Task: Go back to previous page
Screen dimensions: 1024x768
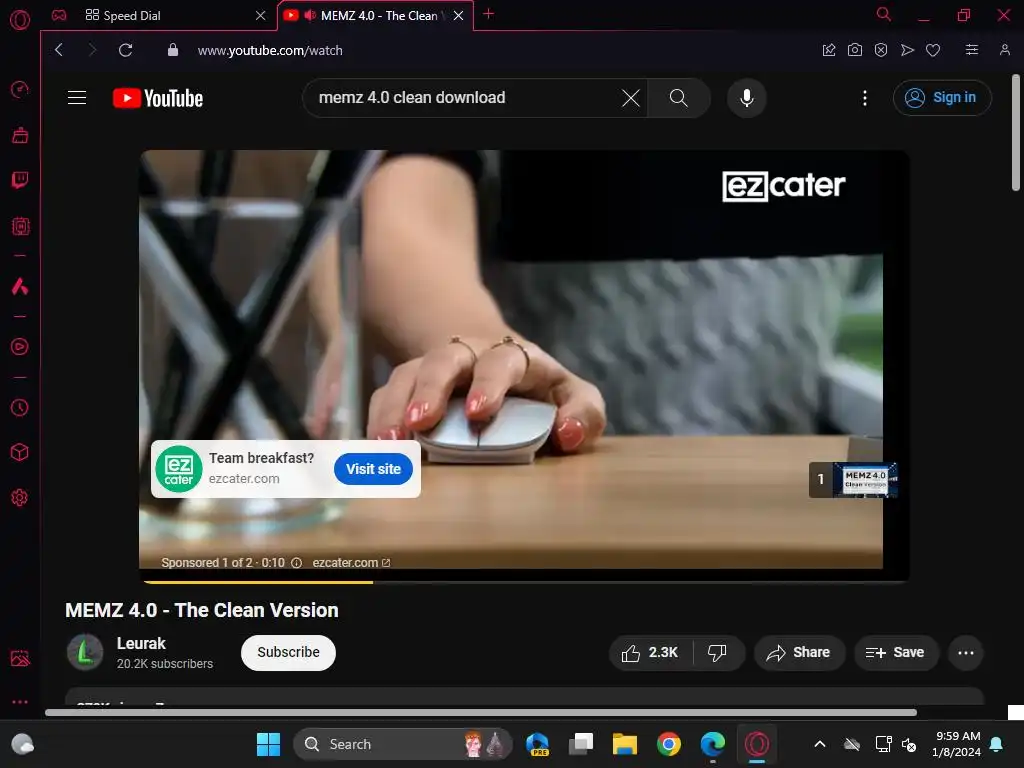Action: (x=59, y=50)
